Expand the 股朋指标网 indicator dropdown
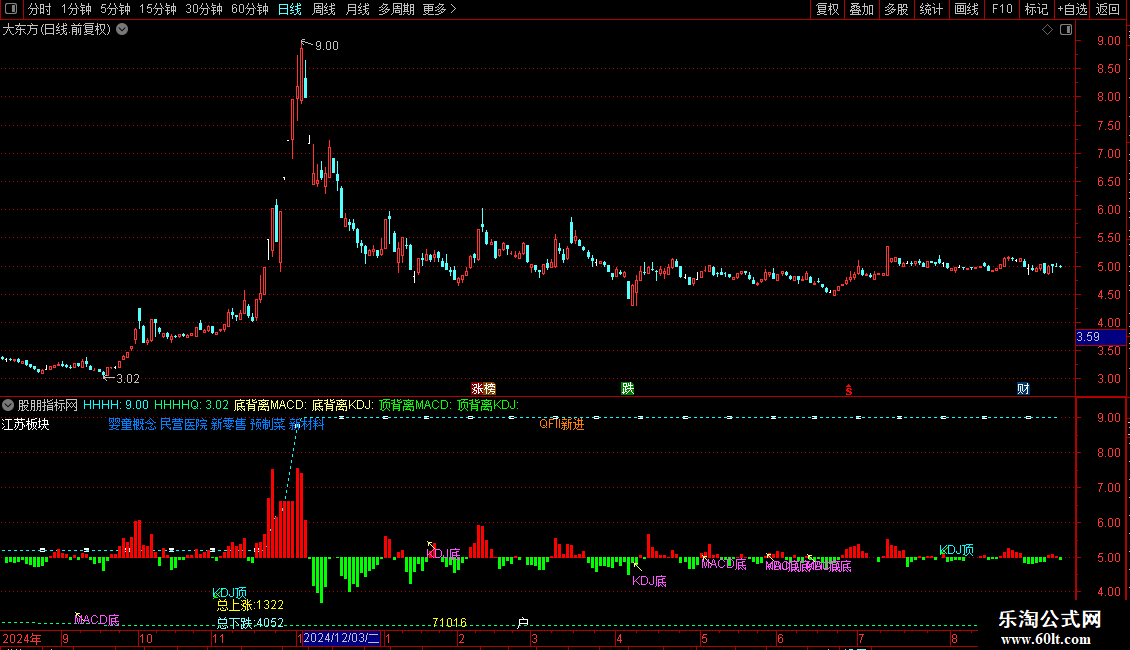The height and width of the screenshot is (650, 1130). click(8, 405)
